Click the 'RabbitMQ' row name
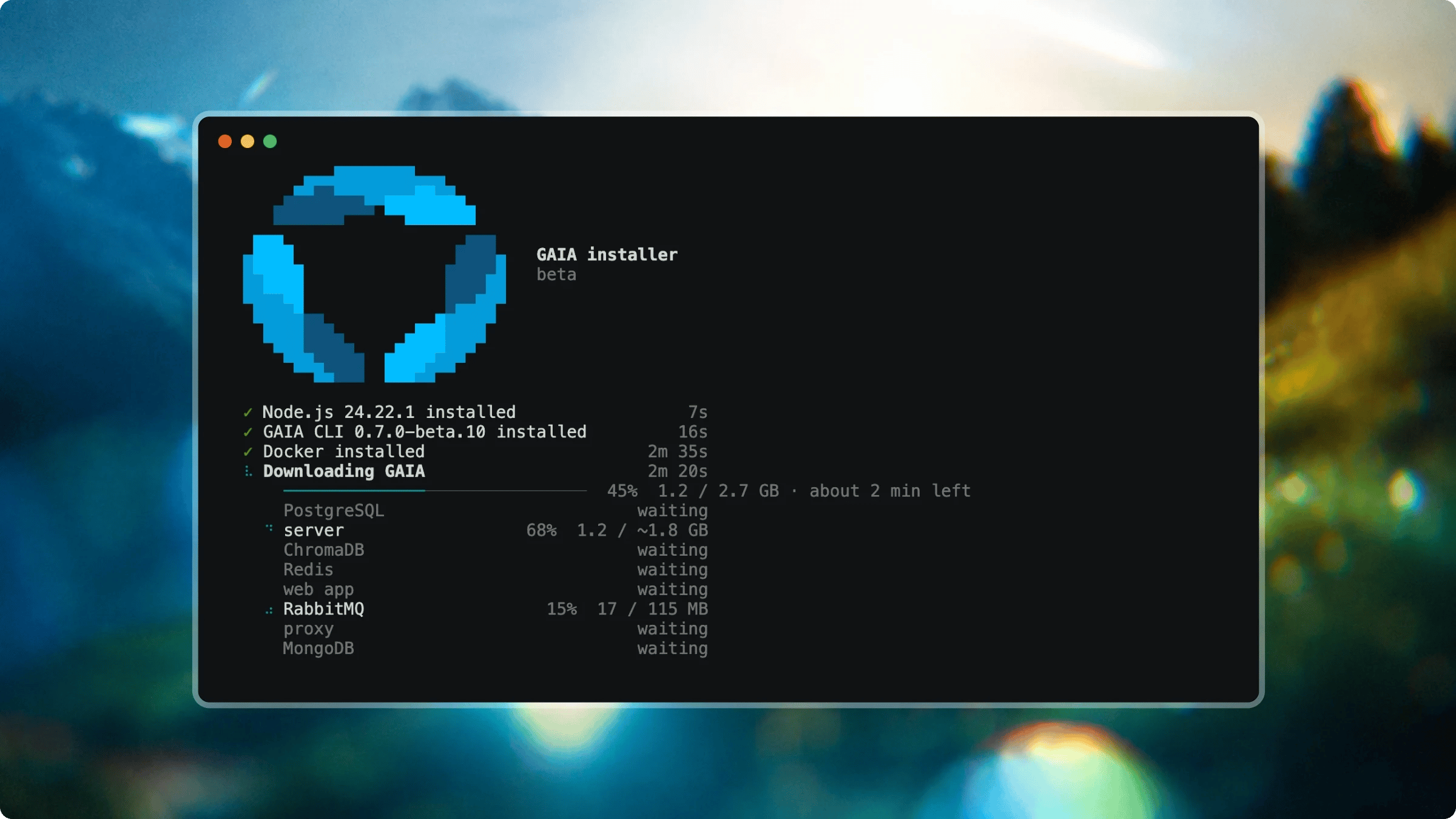Screen dimensions: 1456x819 point(324,609)
